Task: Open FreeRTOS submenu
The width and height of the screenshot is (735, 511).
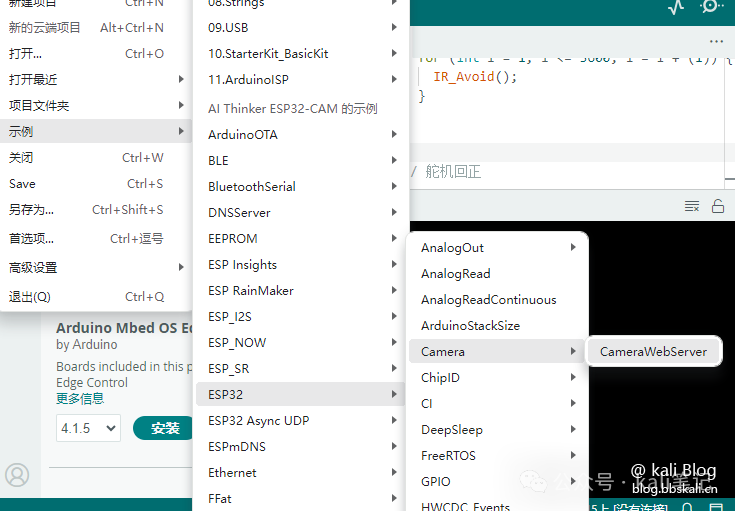Action: (x=496, y=455)
